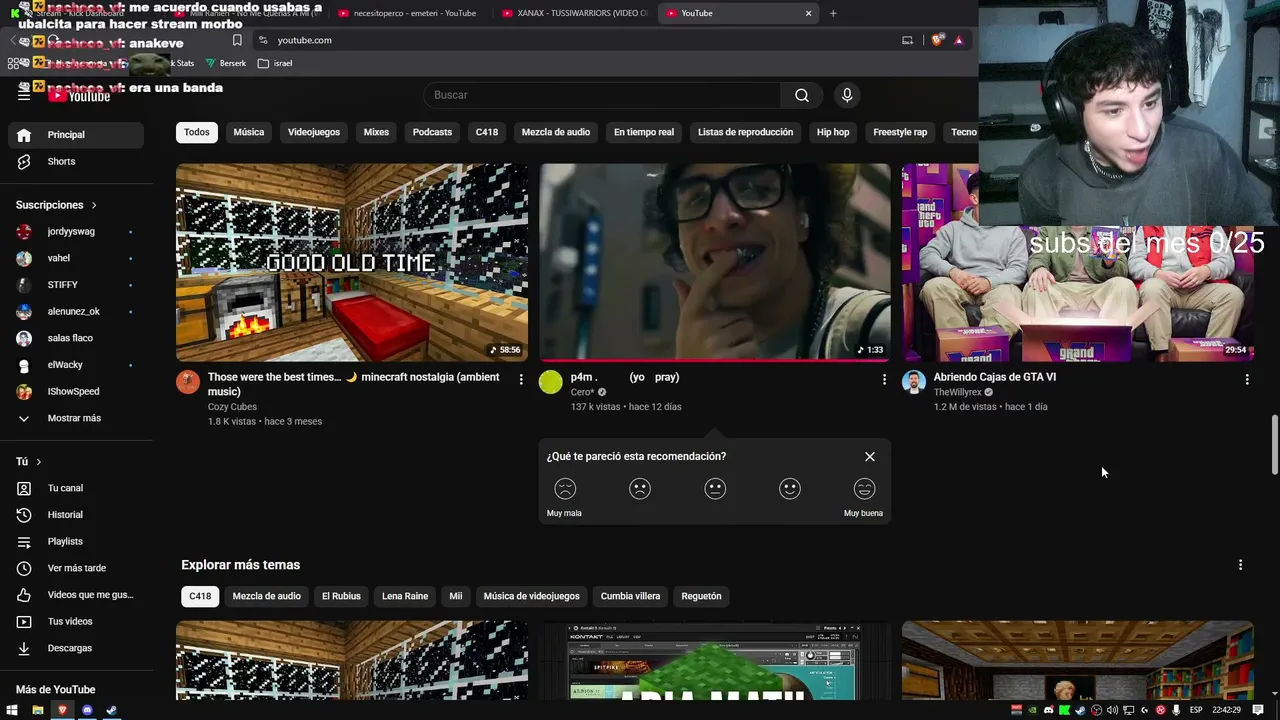Image resolution: width=1280 pixels, height=720 pixels.
Task: Open Tu canal in the sidebar
Action: click(76, 488)
